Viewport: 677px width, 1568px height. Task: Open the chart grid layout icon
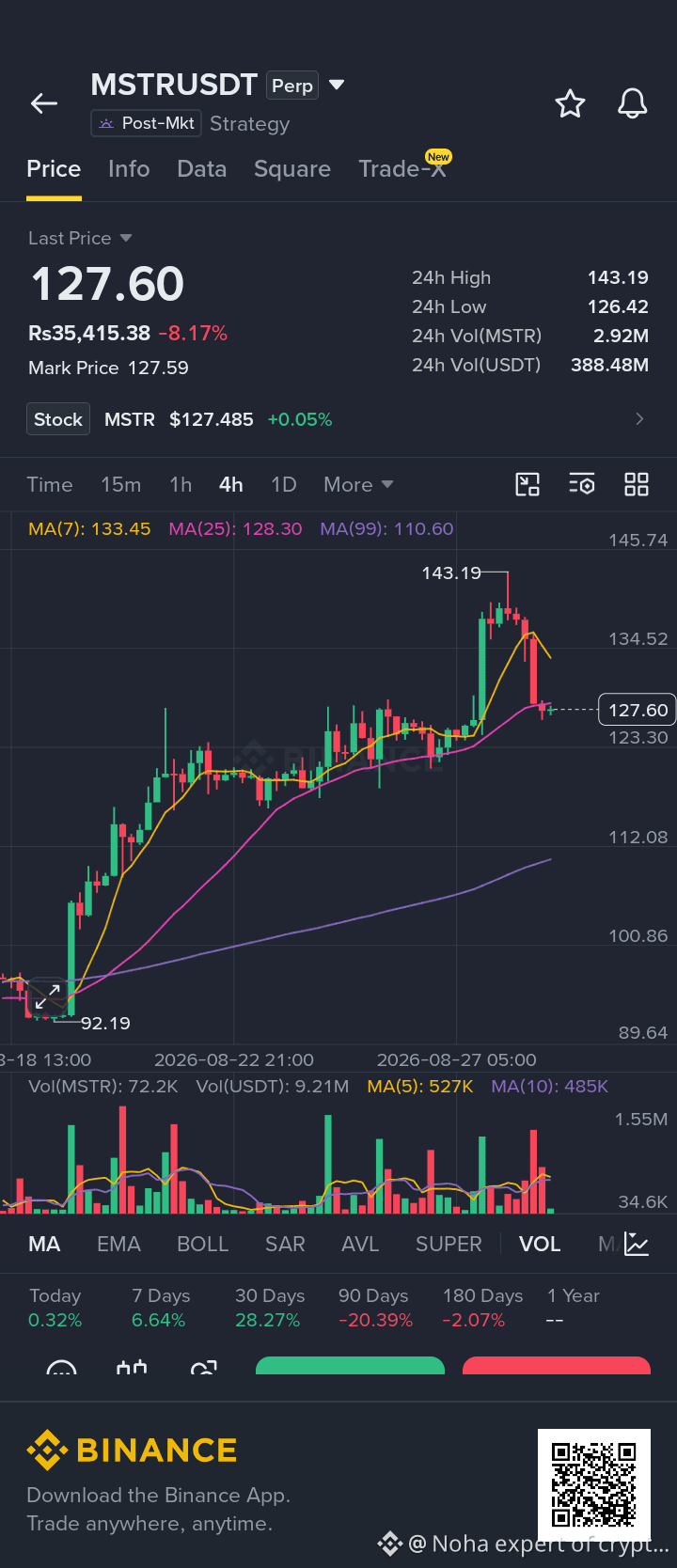pos(637,484)
